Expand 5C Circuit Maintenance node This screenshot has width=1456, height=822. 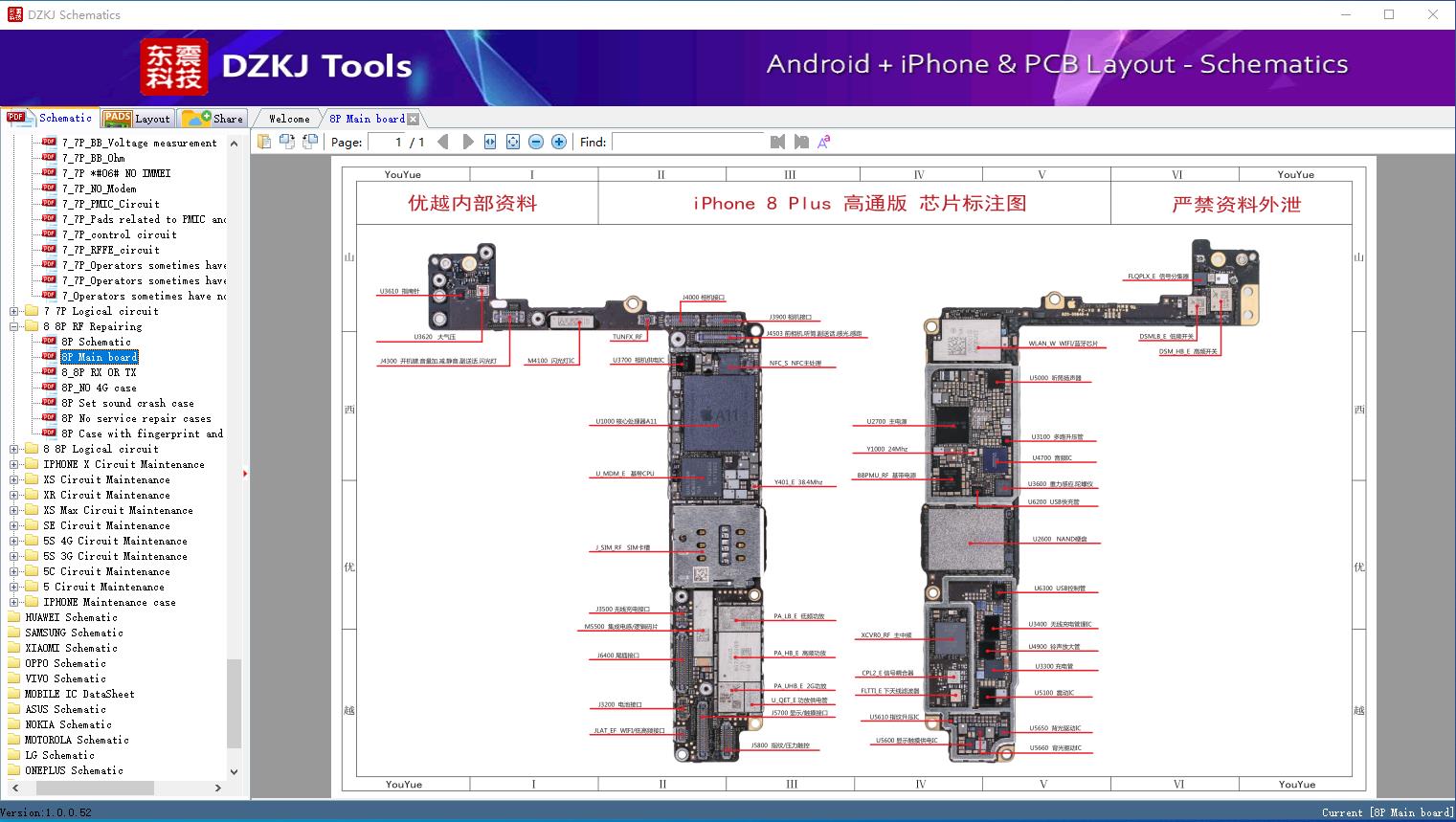pos(14,571)
